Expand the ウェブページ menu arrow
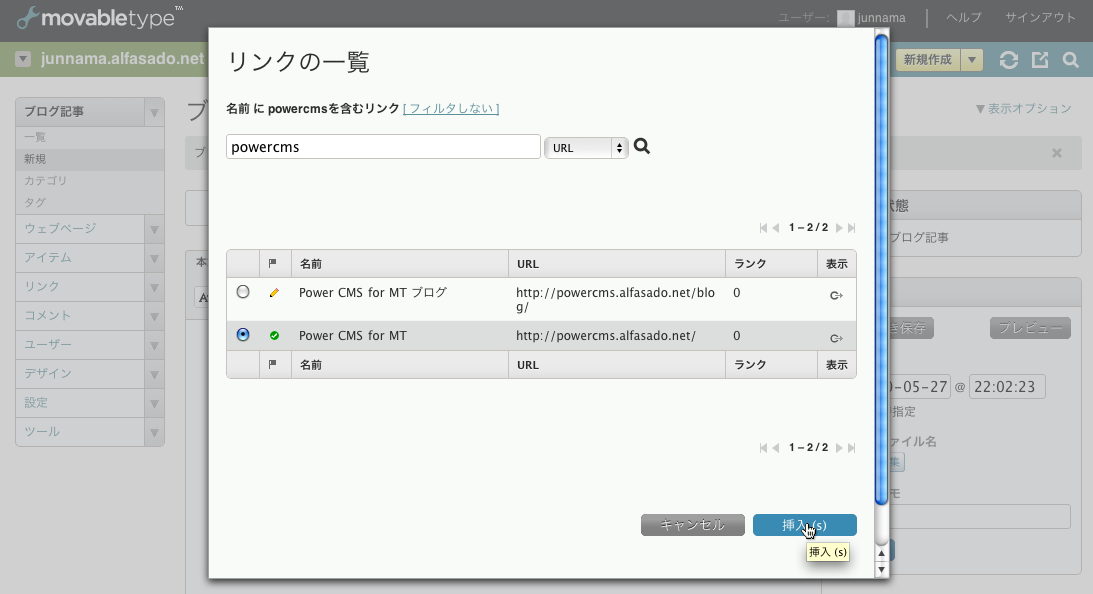Screen dimensions: 1093x594 tap(154, 229)
